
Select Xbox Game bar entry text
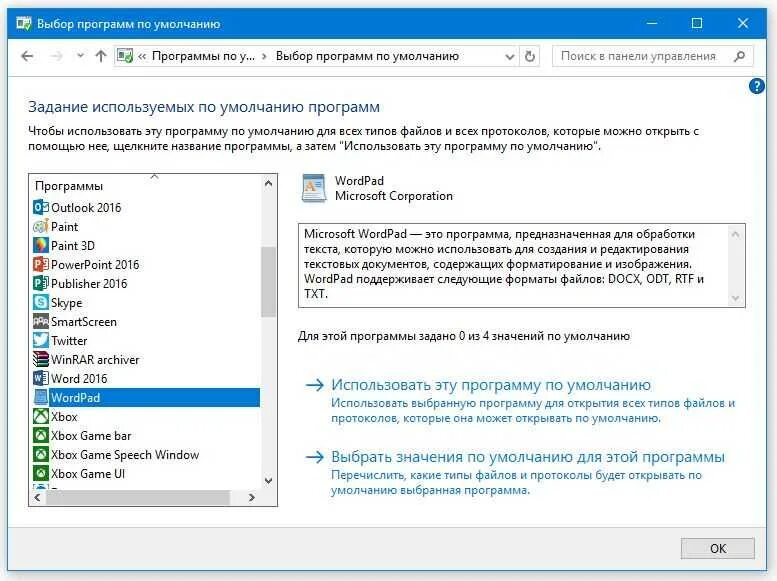tap(91, 436)
